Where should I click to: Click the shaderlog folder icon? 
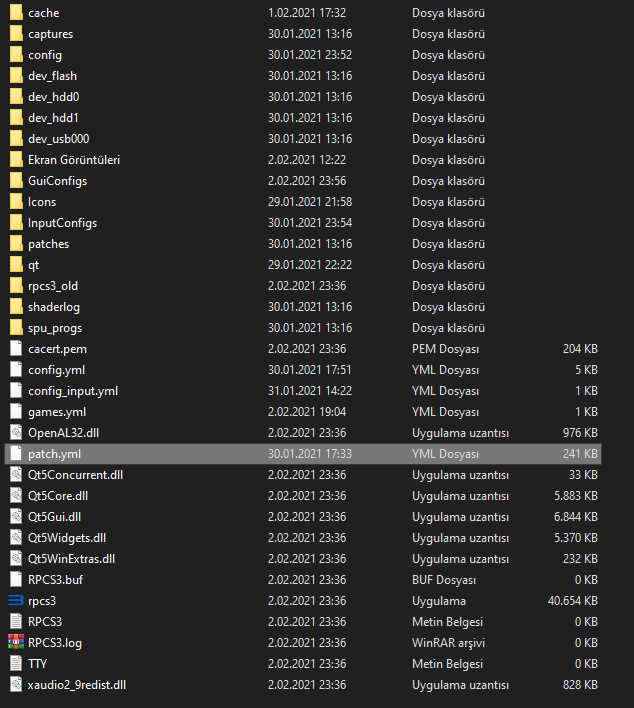16,307
